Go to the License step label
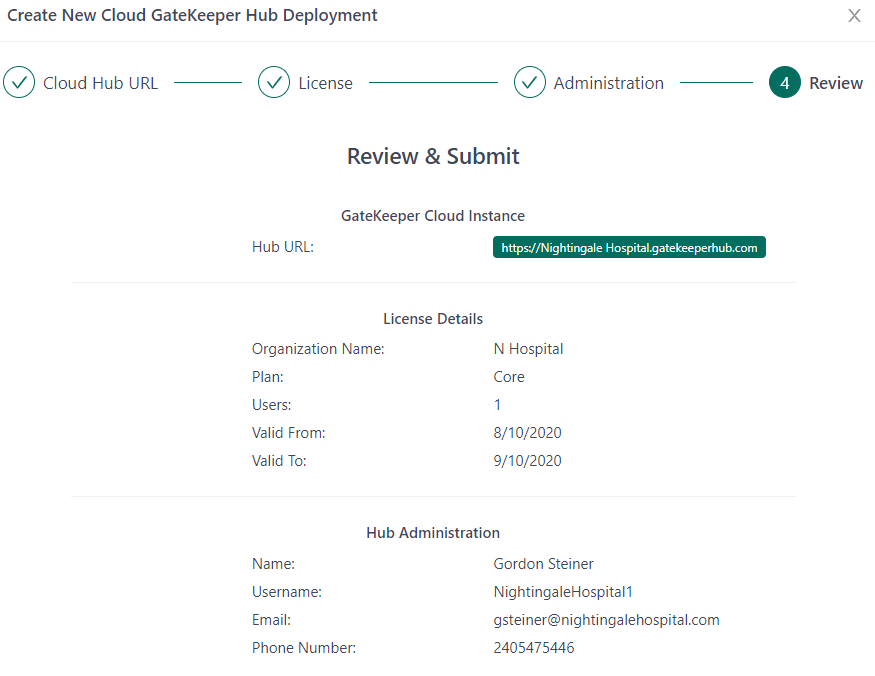The width and height of the screenshot is (875, 676). tap(325, 83)
